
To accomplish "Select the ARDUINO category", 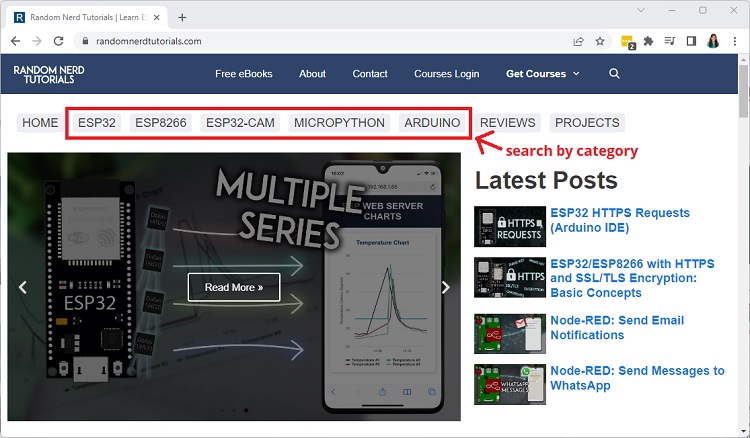I will 432,123.
